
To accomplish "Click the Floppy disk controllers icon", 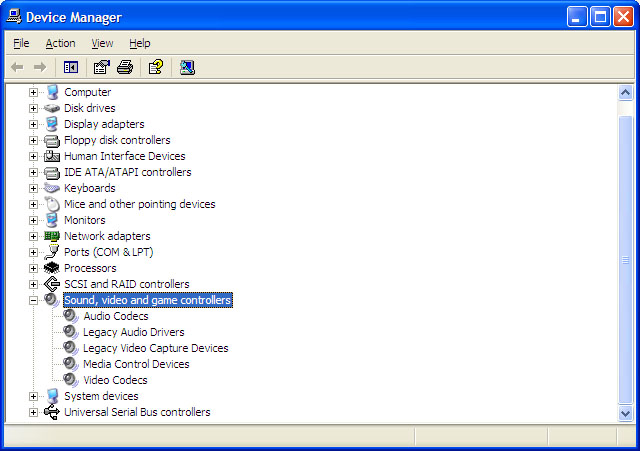I will (52, 140).
